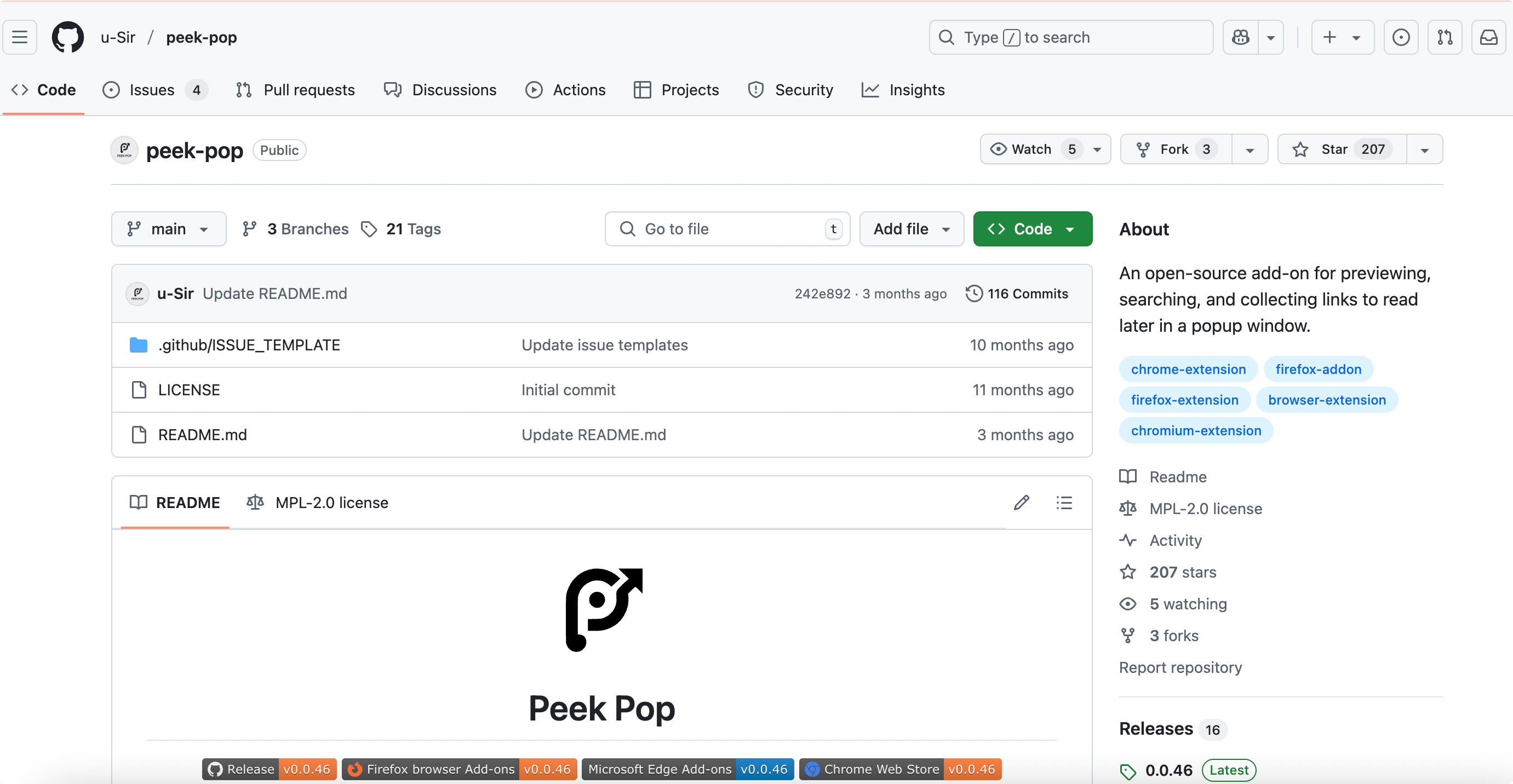Open the Add file dropdown
Viewport: 1513px width, 784px height.
click(912, 229)
